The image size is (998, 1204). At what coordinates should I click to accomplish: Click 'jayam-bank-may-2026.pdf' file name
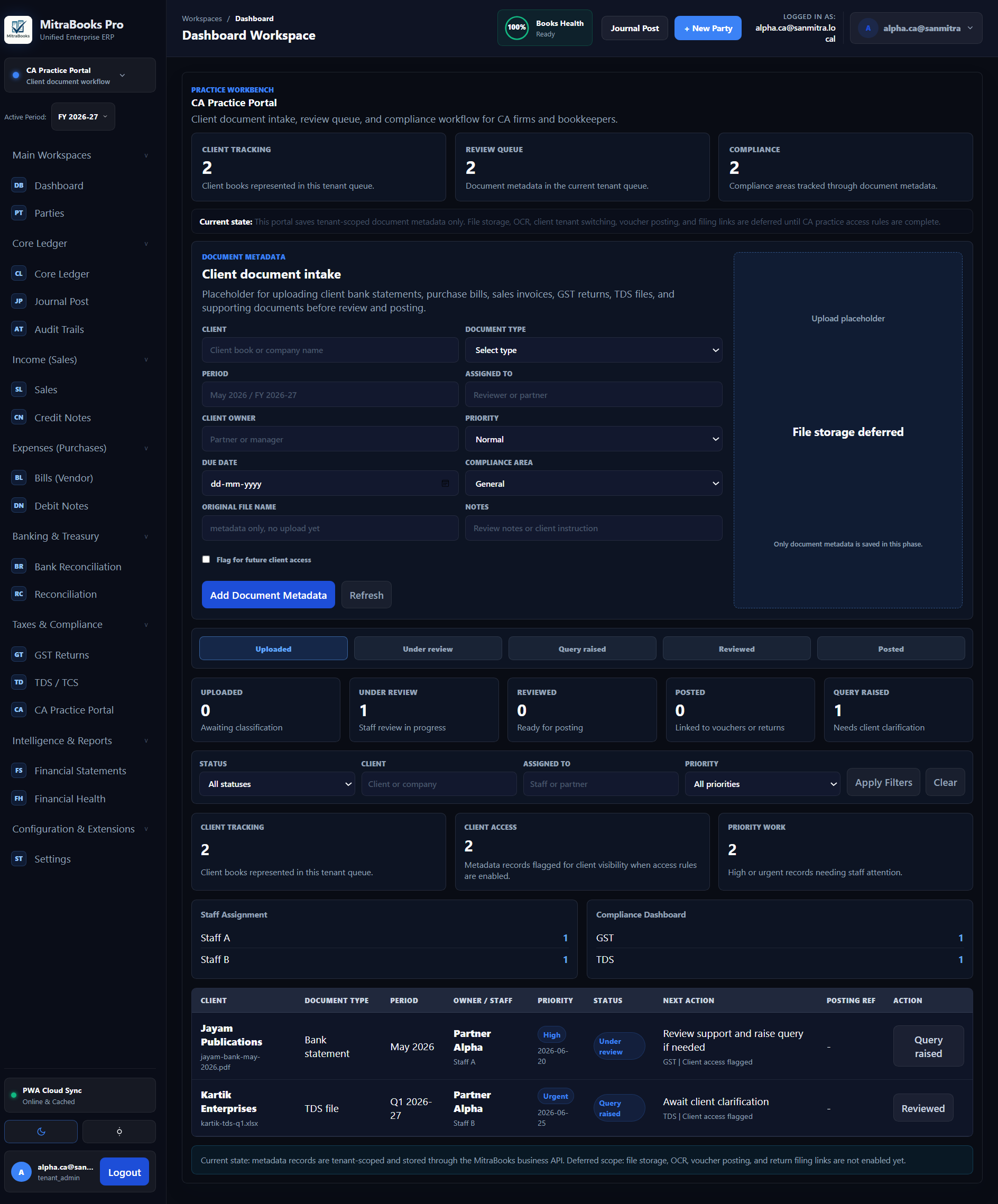[230, 1062]
